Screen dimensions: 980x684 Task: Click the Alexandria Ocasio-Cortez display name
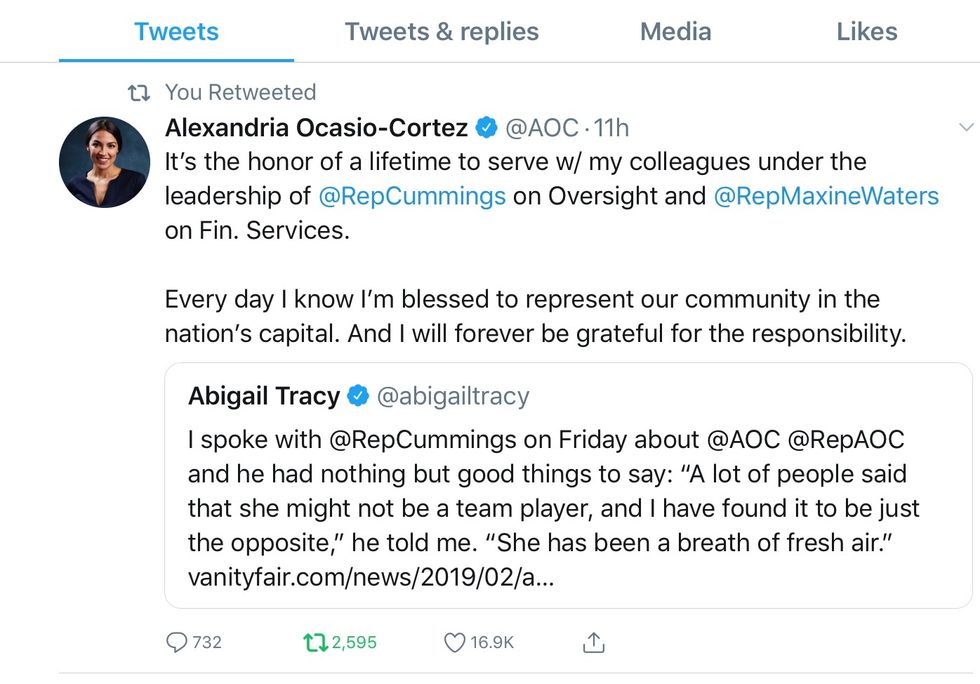[x=316, y=128]
